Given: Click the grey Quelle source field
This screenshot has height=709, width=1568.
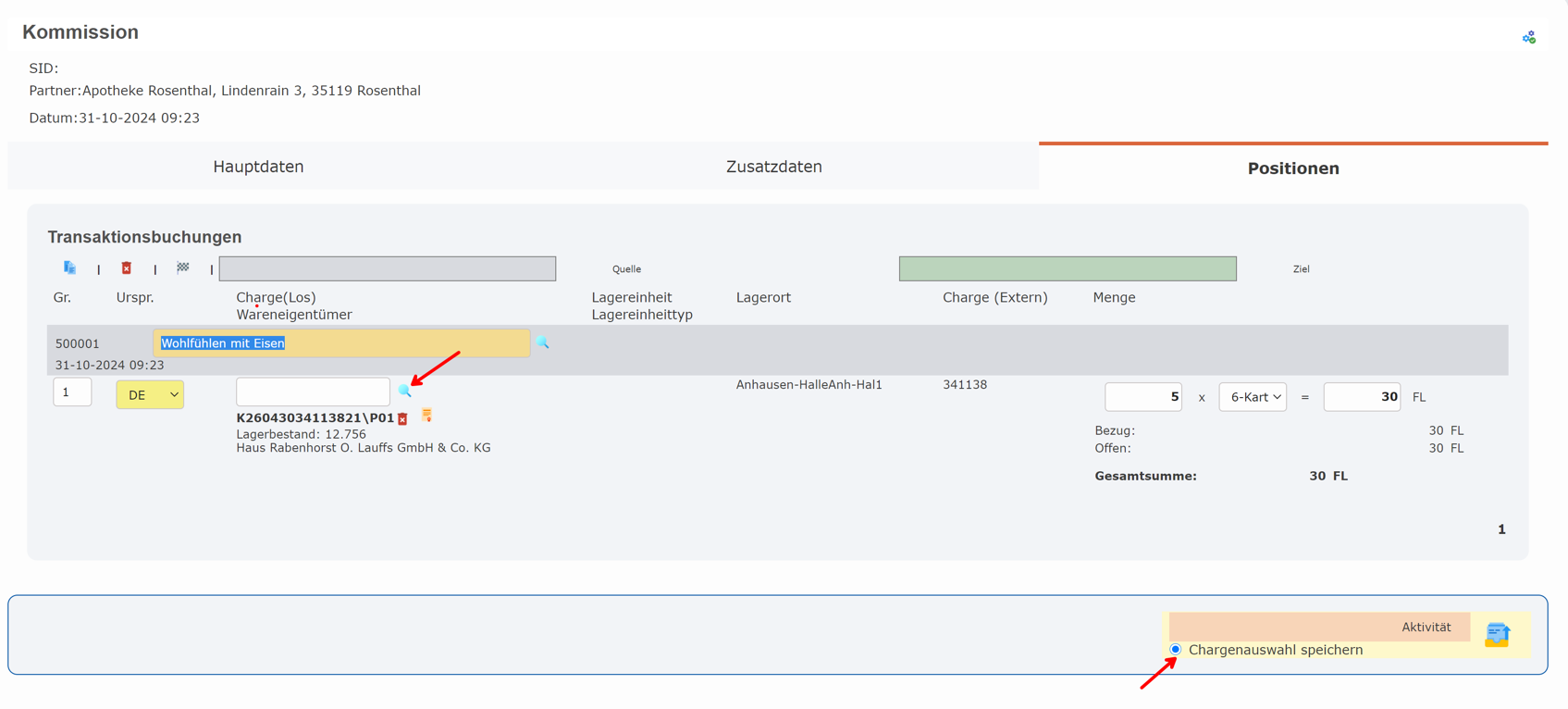Looking at the screenshot, I should coord(388,268).
